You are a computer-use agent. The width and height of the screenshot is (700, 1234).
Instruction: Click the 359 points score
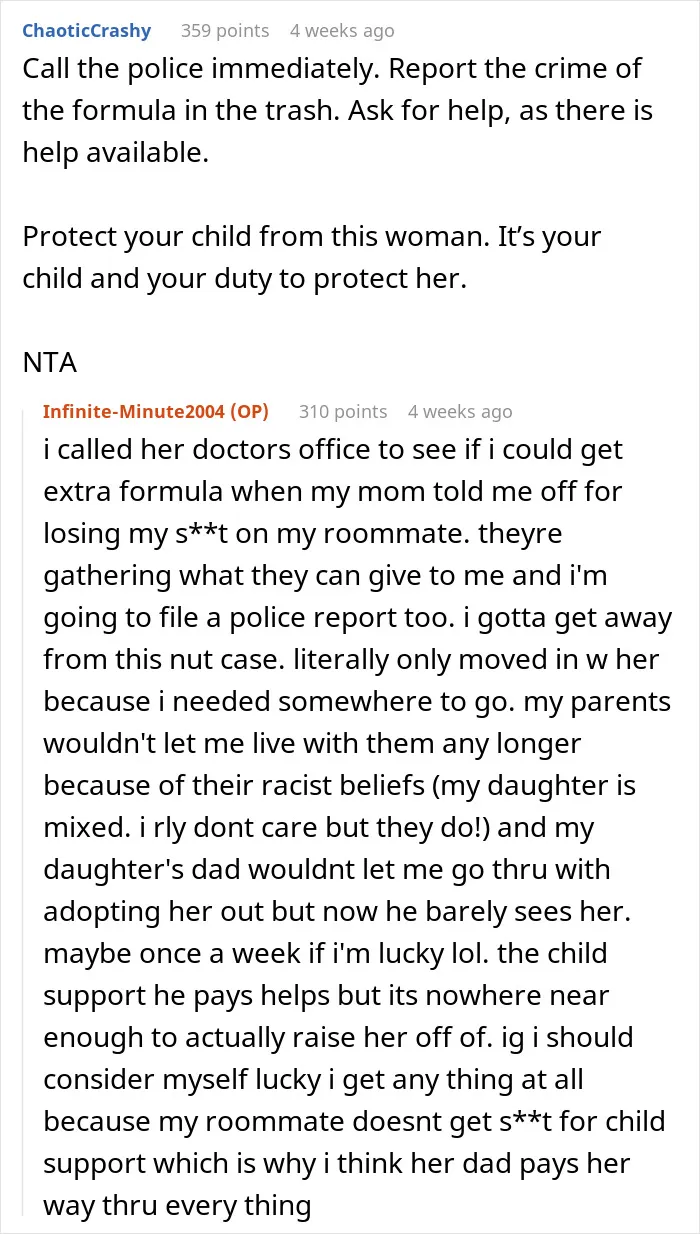(225, 31)
